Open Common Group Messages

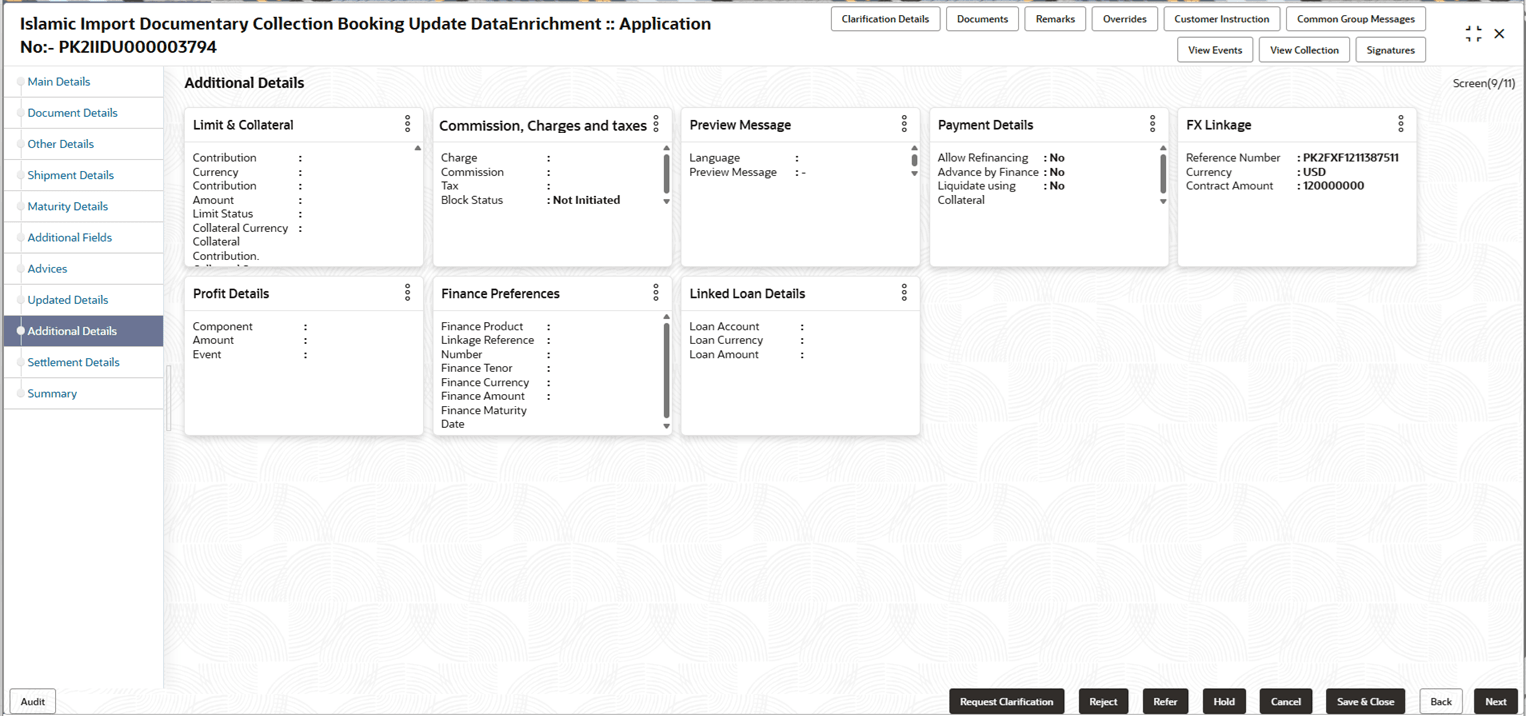1355,19
